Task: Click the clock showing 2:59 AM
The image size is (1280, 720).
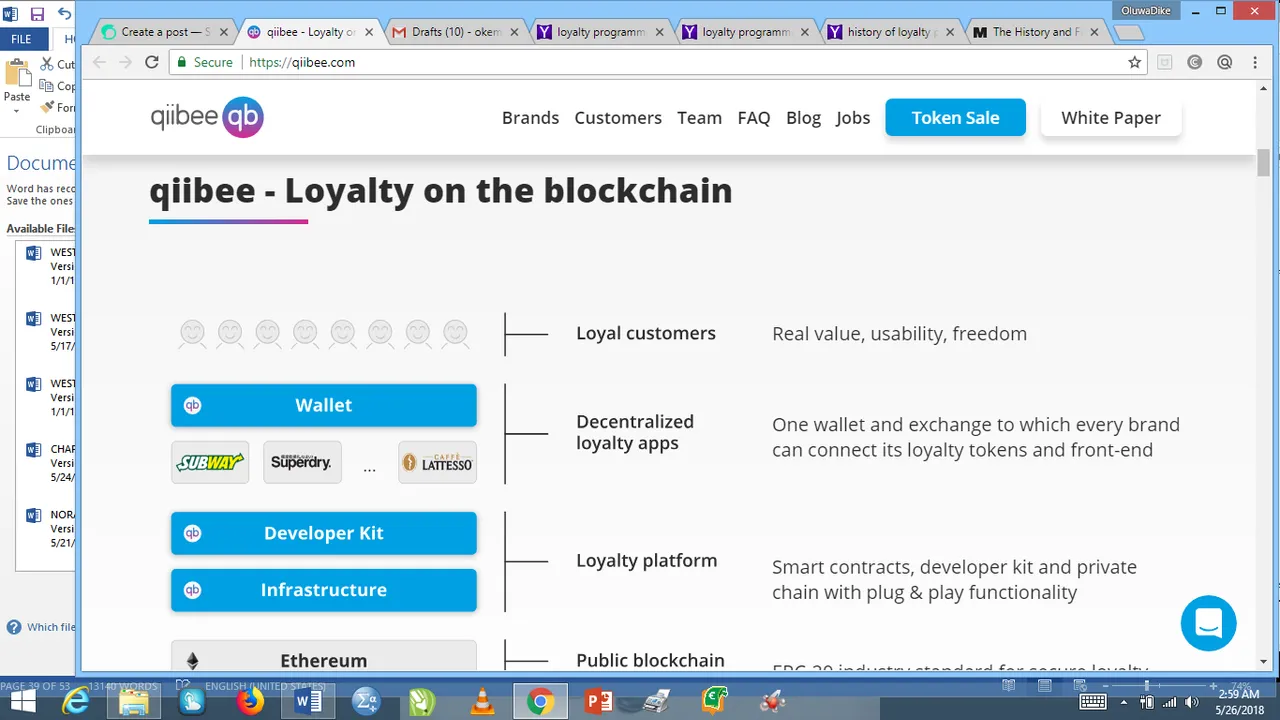Action: (1239, 694)
